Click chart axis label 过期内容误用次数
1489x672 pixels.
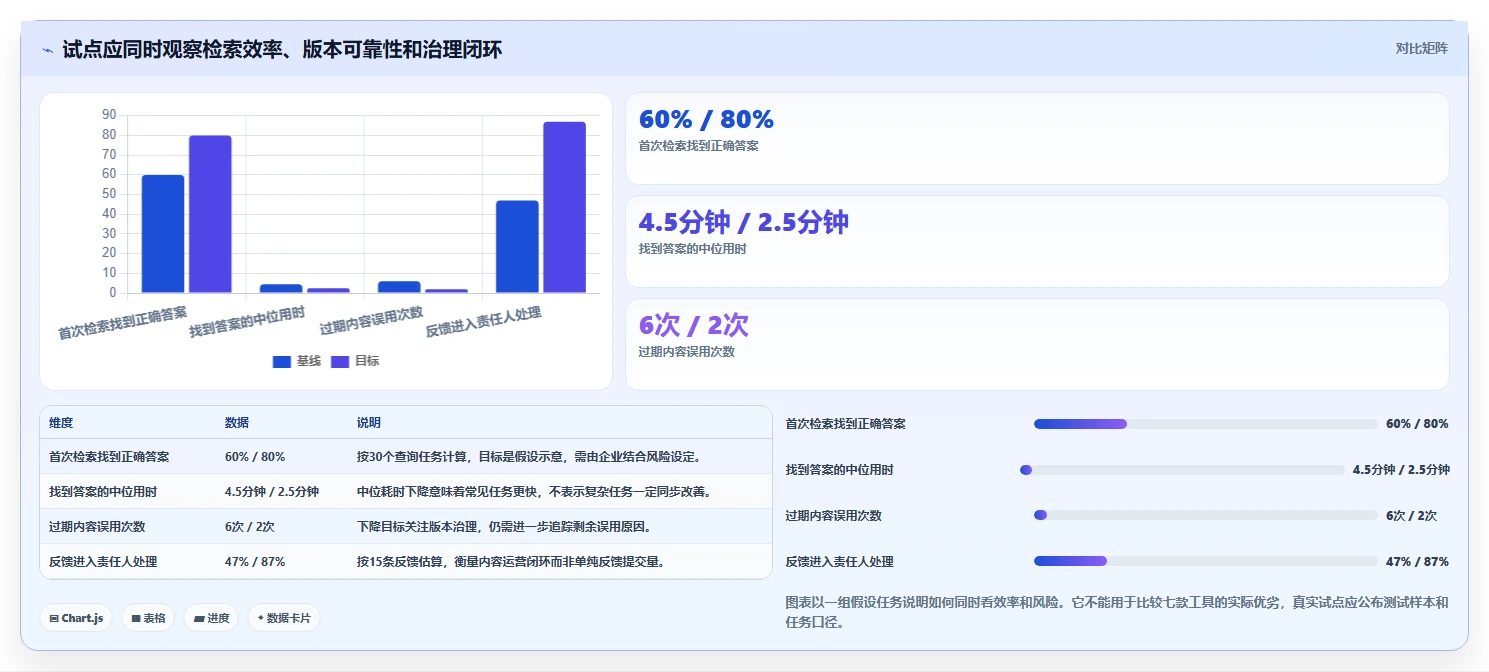tap(371, 320)
